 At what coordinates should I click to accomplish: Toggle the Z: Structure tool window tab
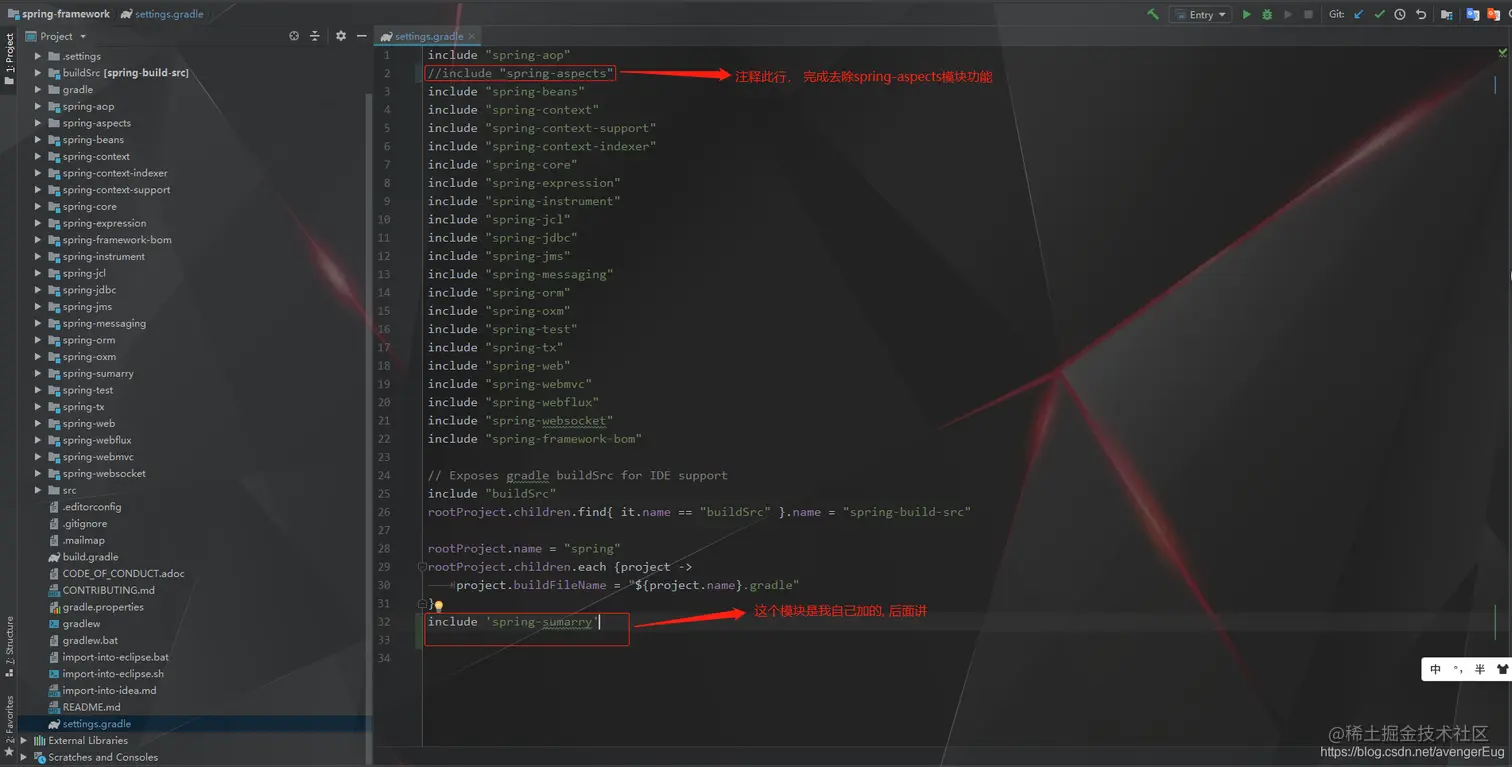(9, 645)
